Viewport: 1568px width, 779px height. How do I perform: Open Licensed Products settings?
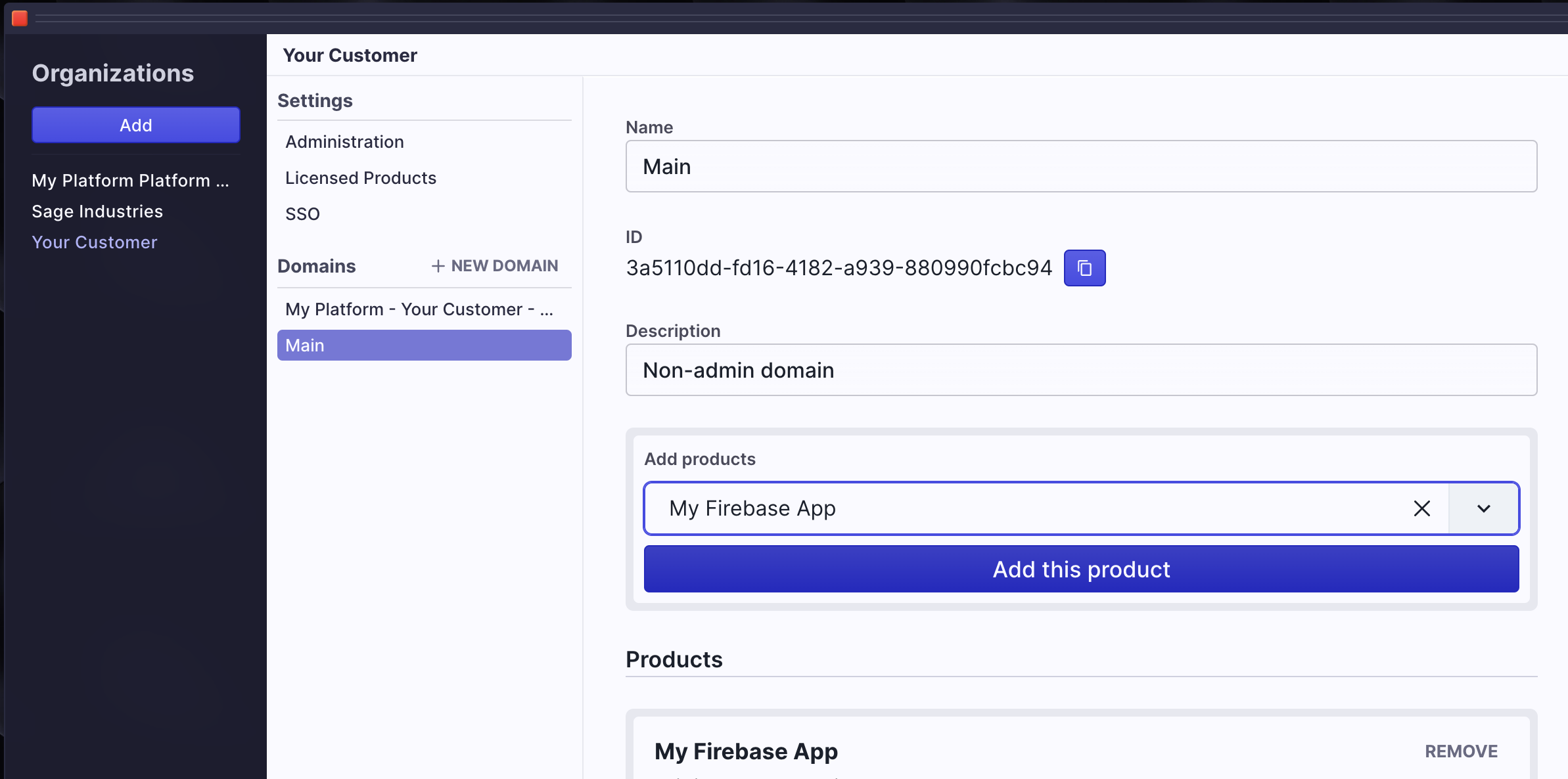(x=360, y=178)
